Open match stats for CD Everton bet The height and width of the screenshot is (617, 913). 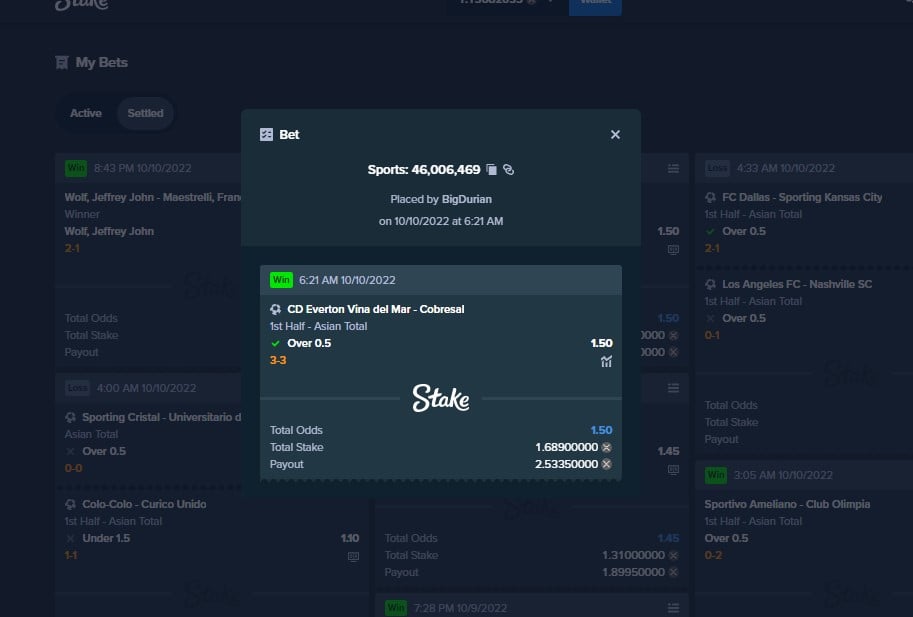(x=606, y=361)
